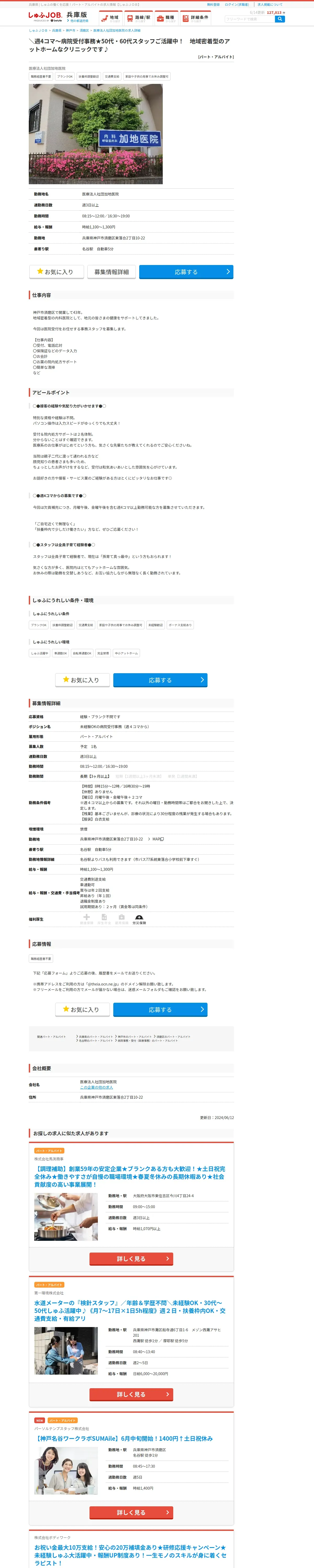Click 詳しく見る for 第一環境株式会社 job

[131, 1394]
